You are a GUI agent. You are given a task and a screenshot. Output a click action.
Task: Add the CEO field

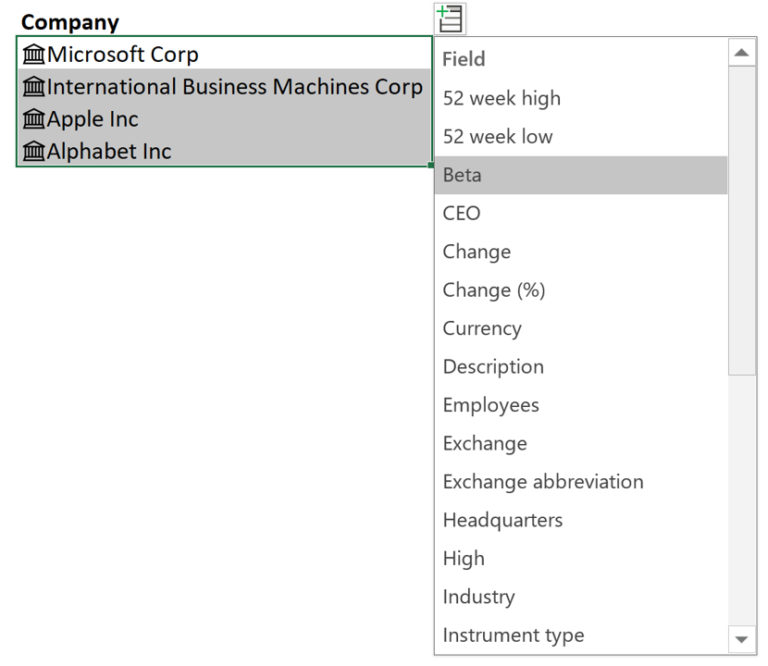pyautogui.click(x=461, y=213)
